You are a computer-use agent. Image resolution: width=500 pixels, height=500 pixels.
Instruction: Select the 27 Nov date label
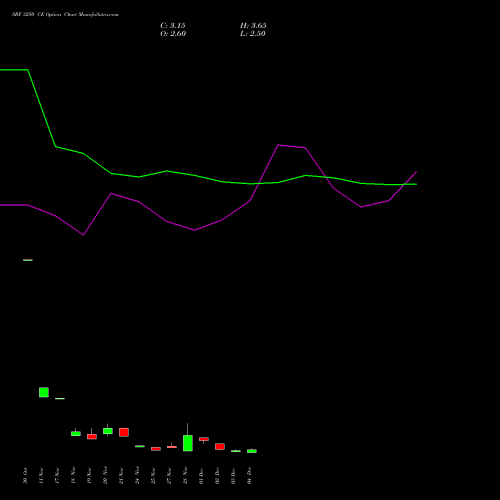[169, 476]
